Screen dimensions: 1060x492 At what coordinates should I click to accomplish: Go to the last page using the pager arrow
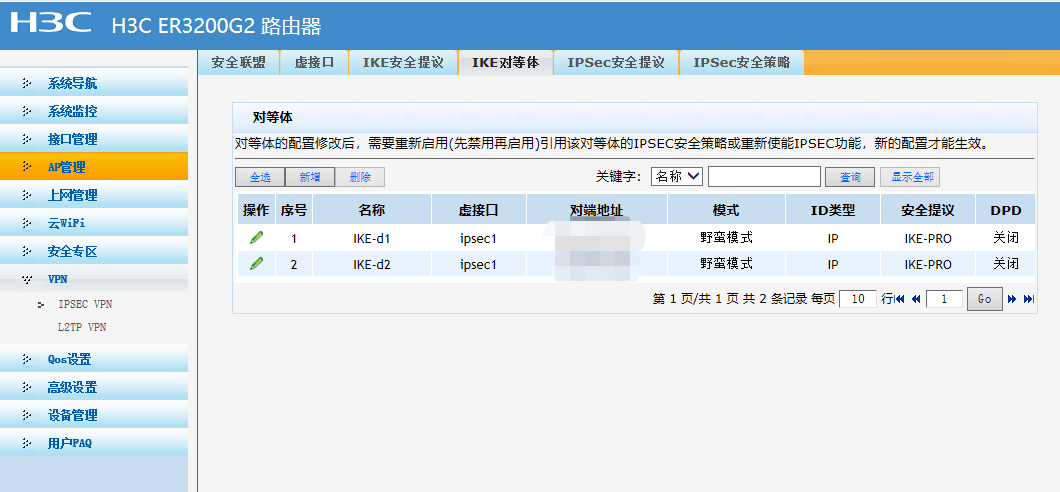(x=1029, y=299)
